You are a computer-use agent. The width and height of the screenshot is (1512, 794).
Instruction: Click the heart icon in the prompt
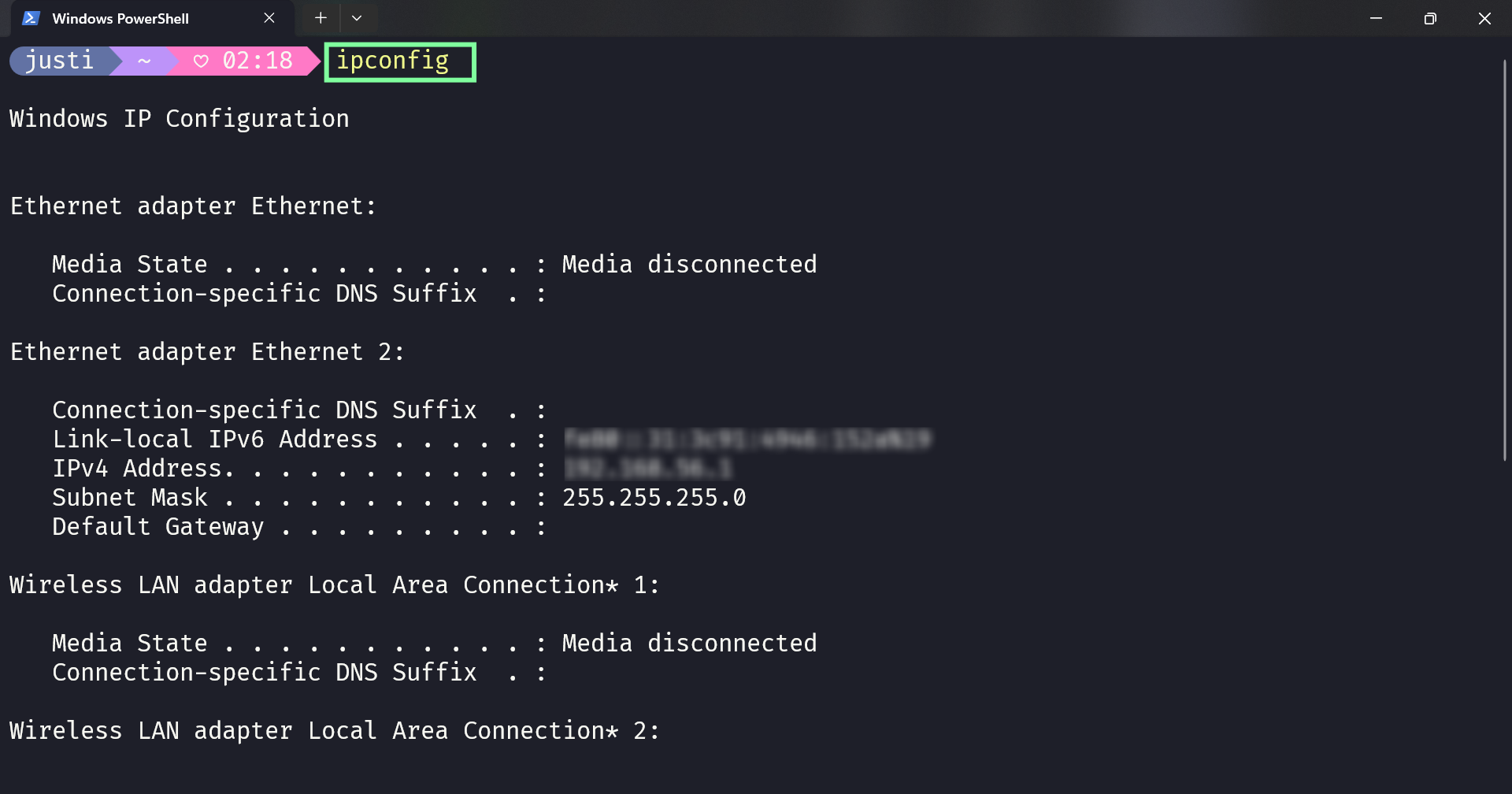pos(202,61)
